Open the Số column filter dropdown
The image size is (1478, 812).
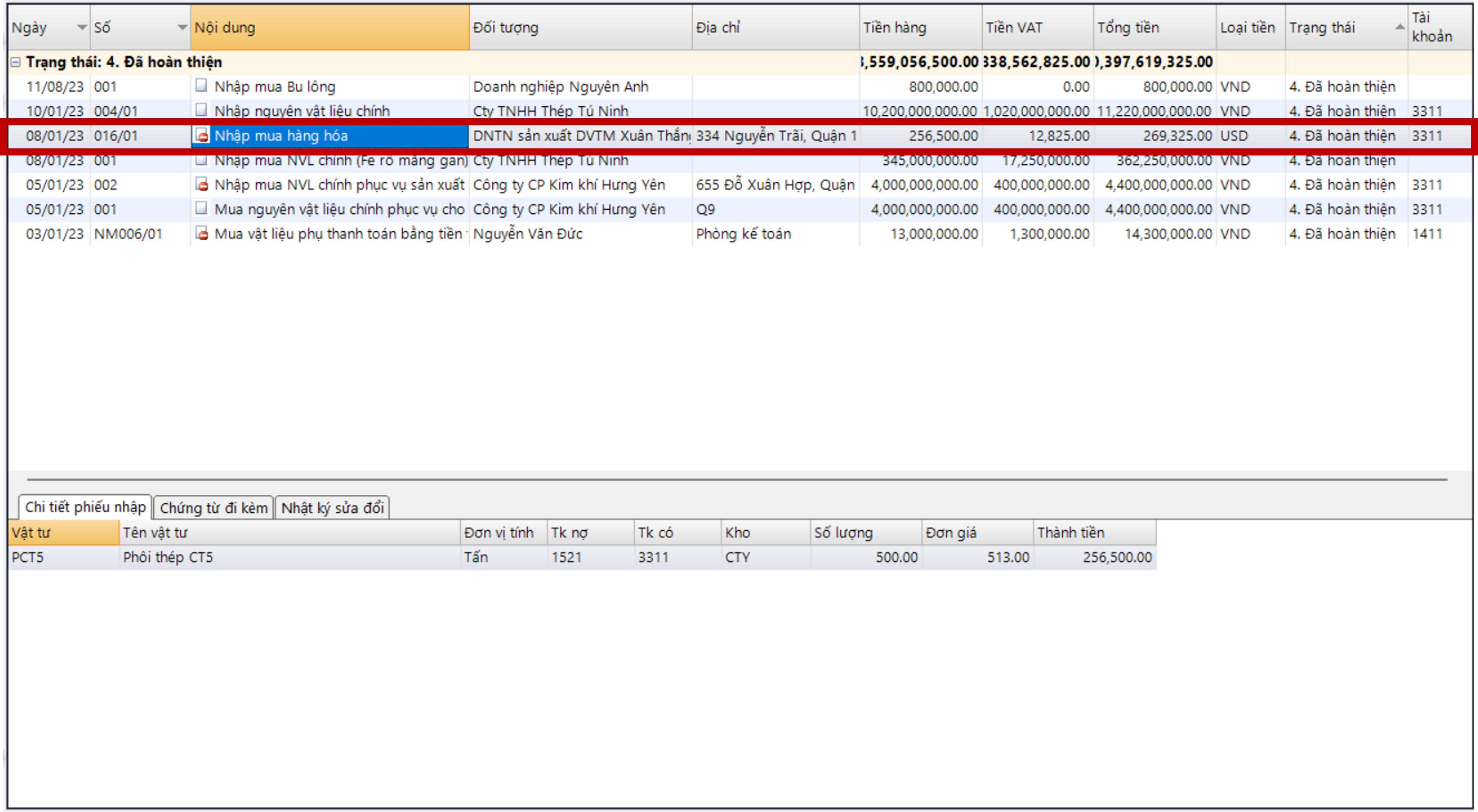tap(182, 27)
